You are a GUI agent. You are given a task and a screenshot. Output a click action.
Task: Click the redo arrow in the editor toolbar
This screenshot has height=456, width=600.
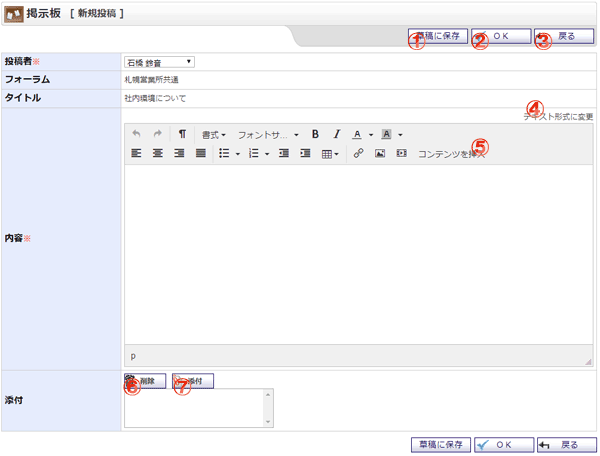(157, 134)
